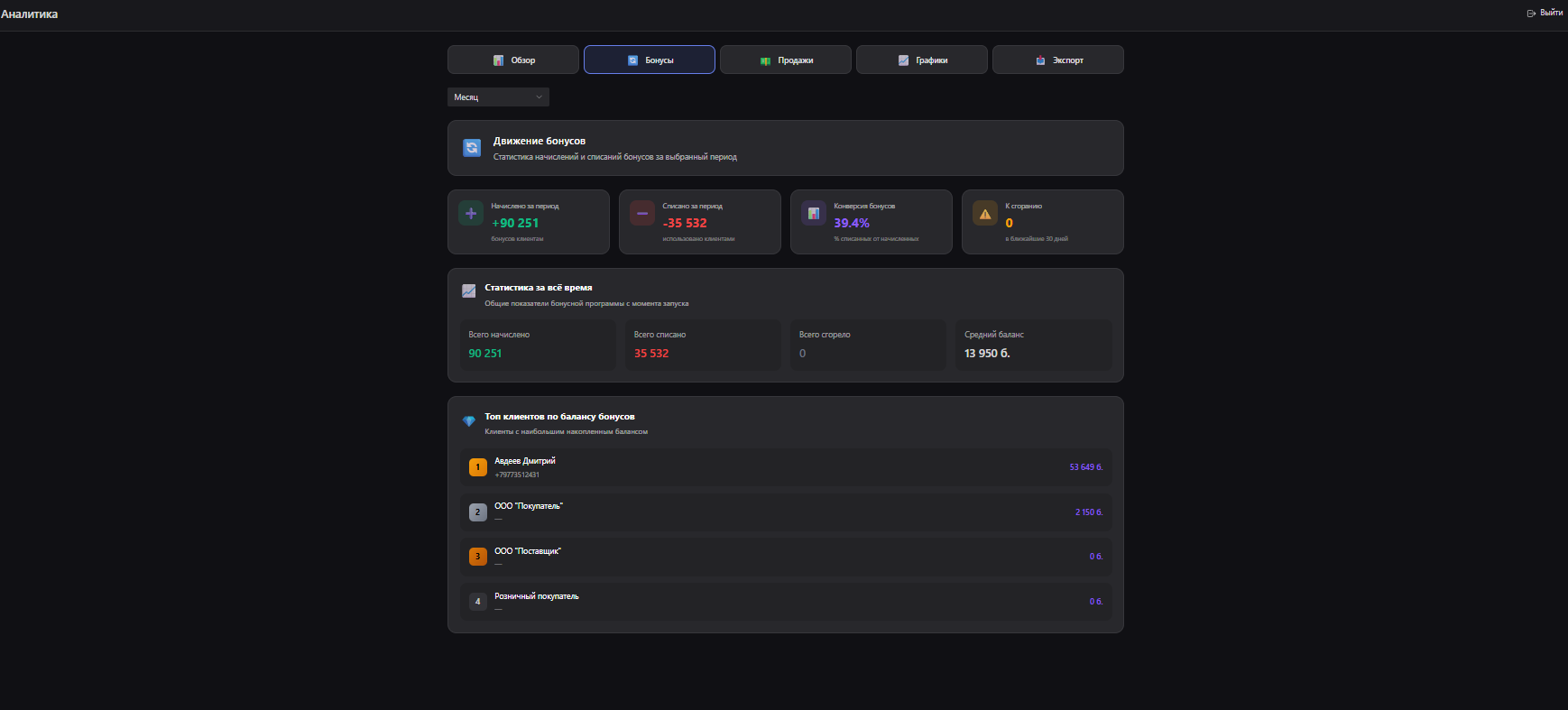Click the rank 3 badge for ООО "Поставщик"
The height and width of the screenshot is (710, 1568).
tap(478, 557)
